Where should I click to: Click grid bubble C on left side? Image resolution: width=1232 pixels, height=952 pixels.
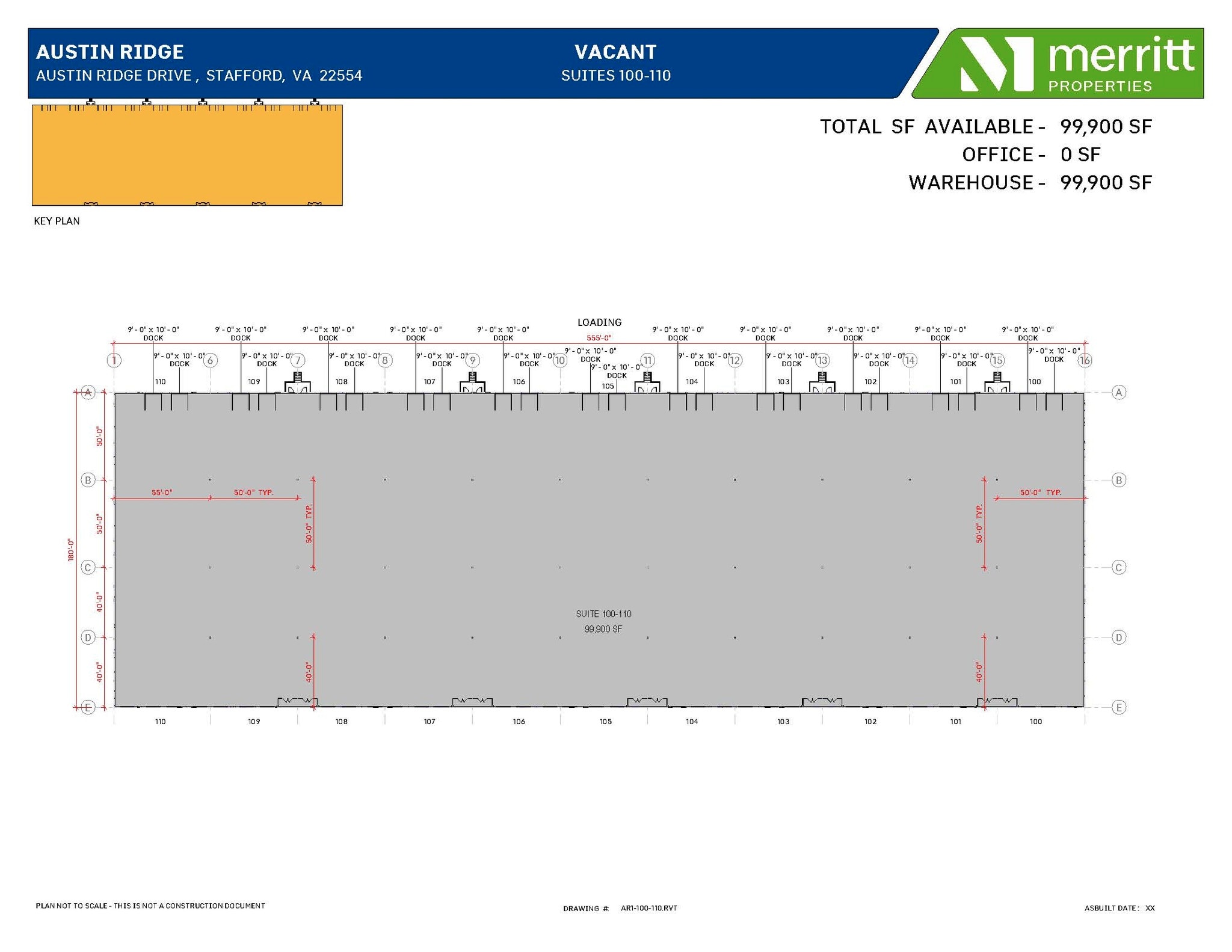tap(88, 568)
